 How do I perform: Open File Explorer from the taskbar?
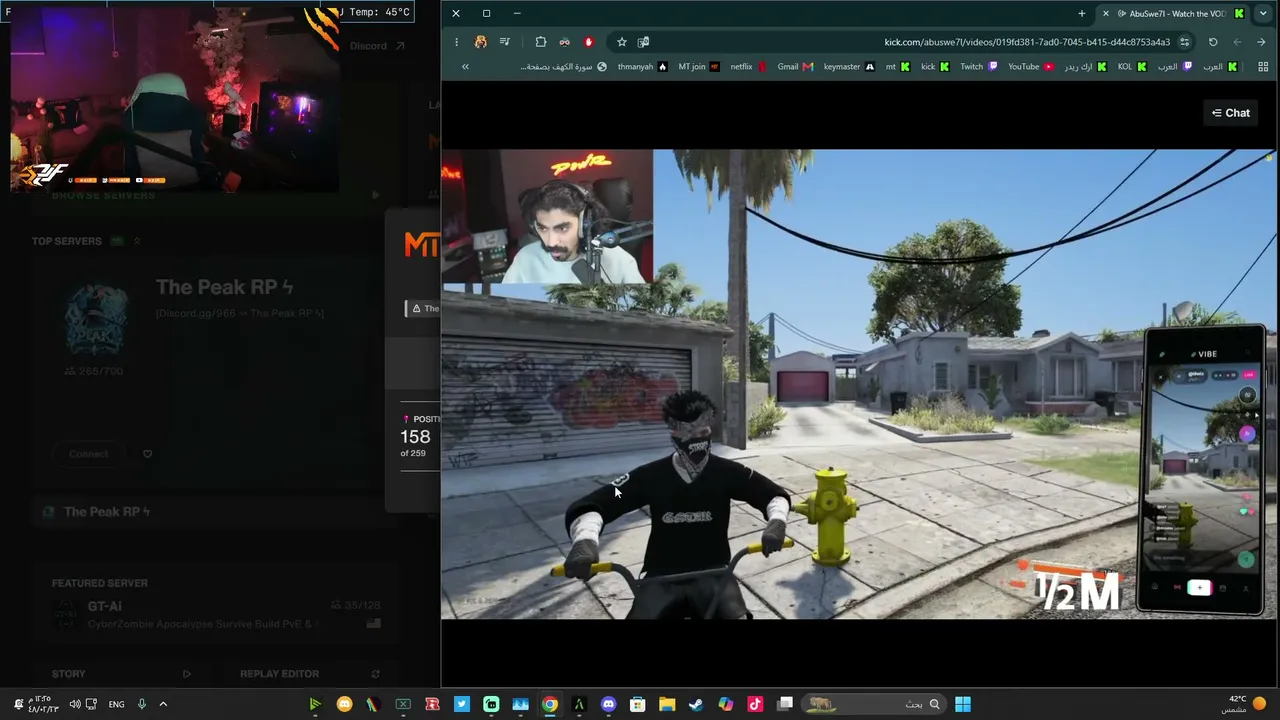point(667,704)
